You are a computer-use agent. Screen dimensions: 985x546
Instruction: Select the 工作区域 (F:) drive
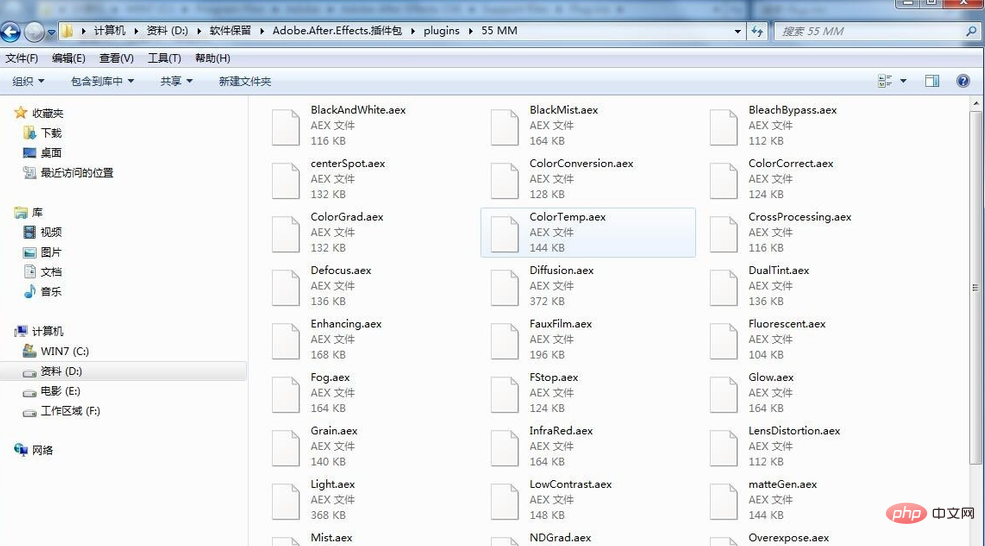point(70,411)
